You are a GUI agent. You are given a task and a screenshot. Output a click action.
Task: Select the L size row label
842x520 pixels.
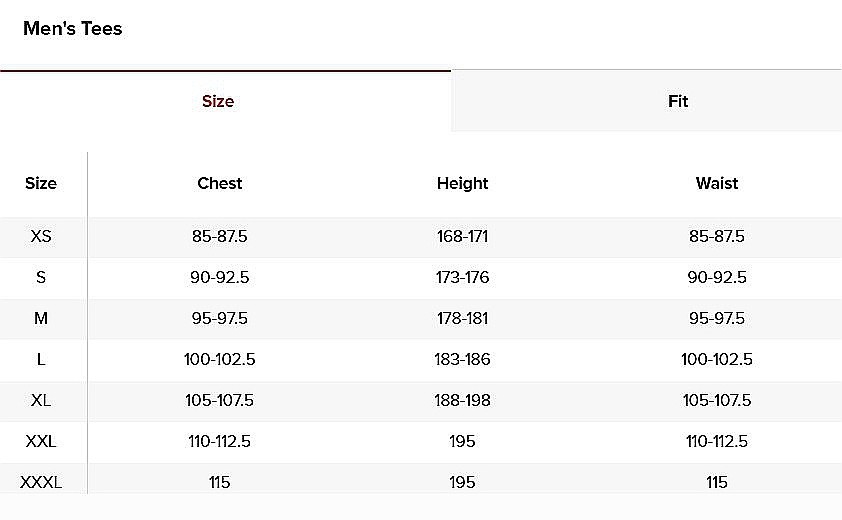[41, 359]
